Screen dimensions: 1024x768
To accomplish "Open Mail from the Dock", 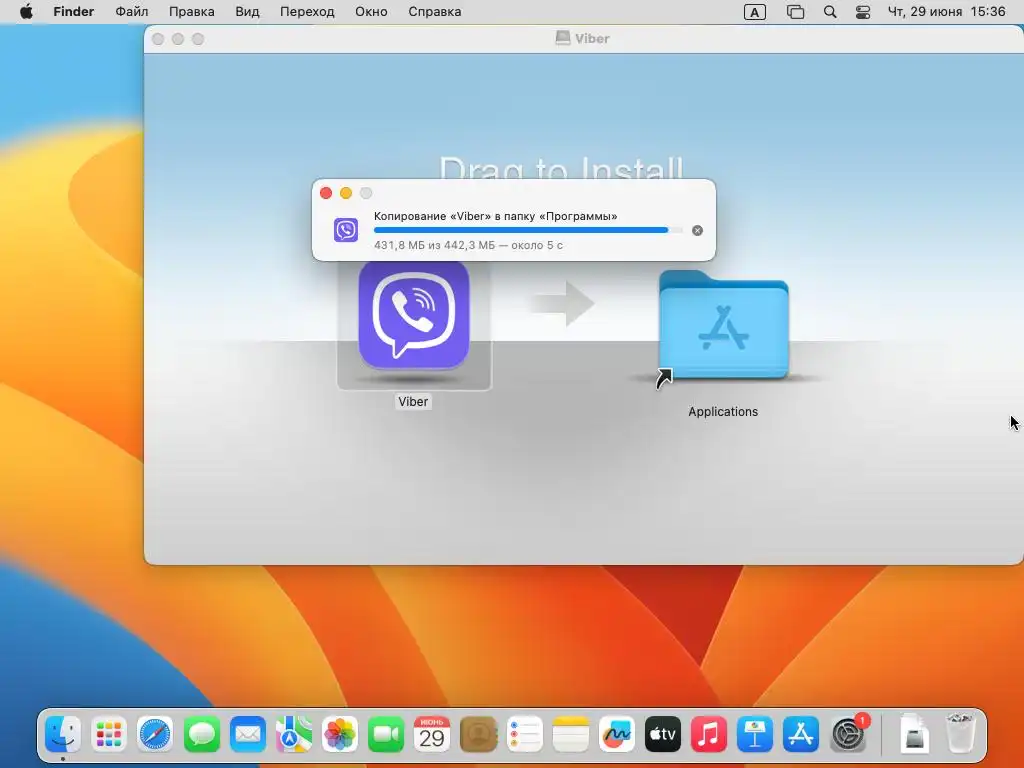I will (248, 735).
